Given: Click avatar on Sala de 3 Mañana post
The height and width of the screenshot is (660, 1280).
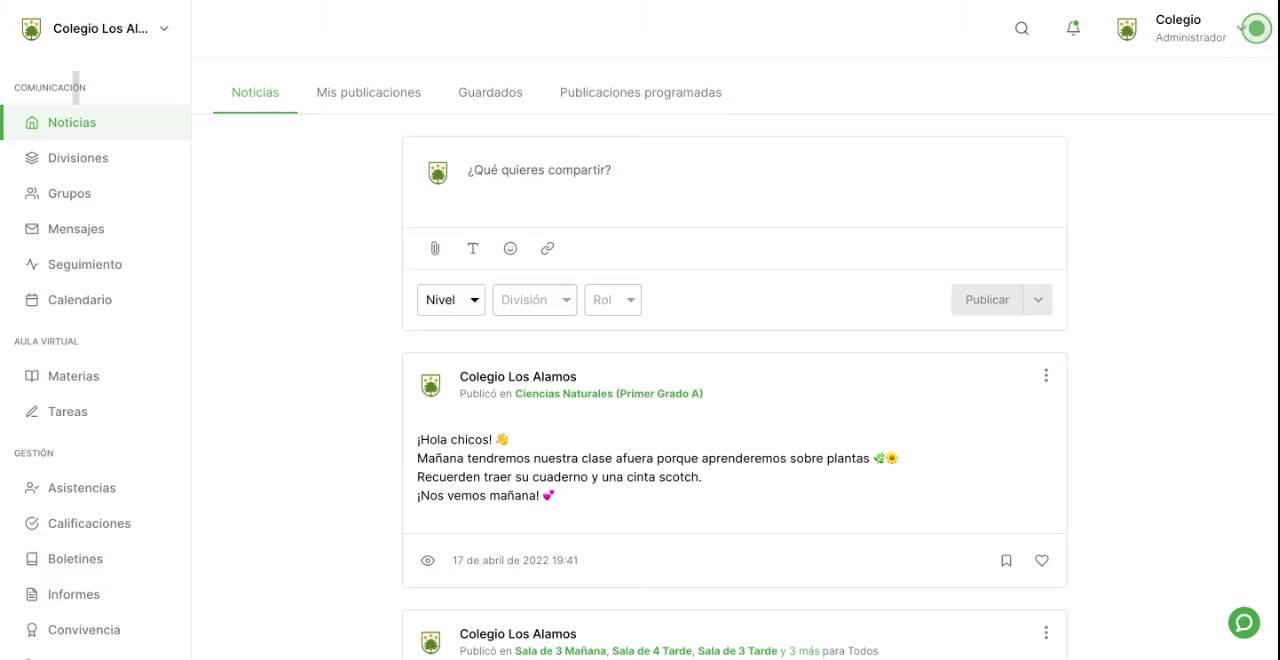Looking at the screenshot, I should click(431, 642).
